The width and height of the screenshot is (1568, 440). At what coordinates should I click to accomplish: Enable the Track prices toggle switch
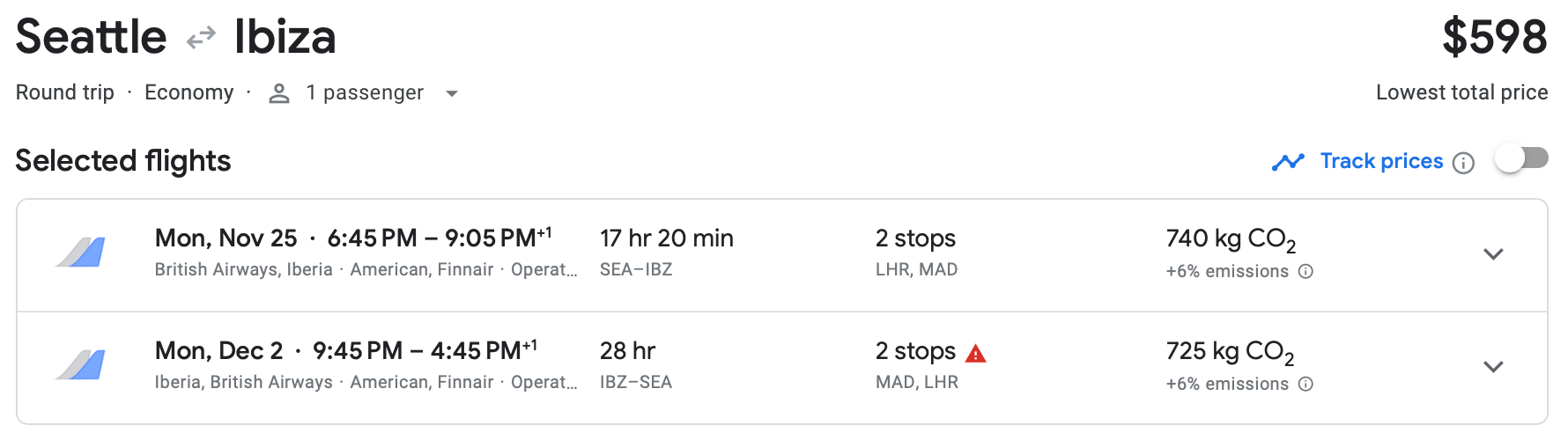(x=1521, y=158)
